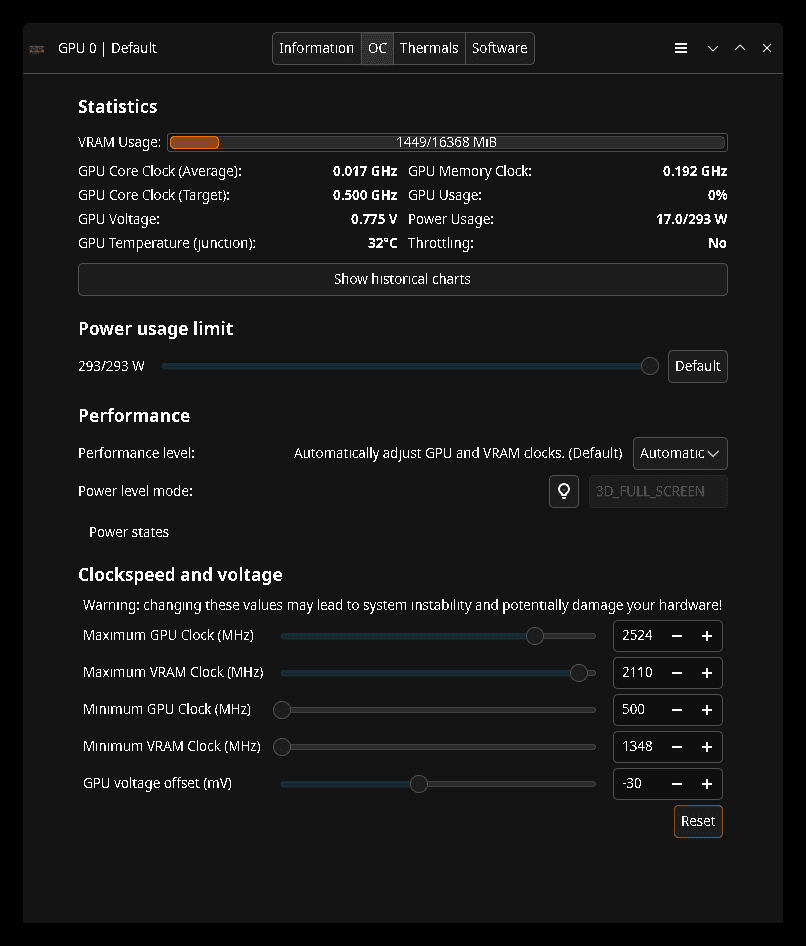Open the Software tab
Screen dimensions: 806x946
click(499, 48)
